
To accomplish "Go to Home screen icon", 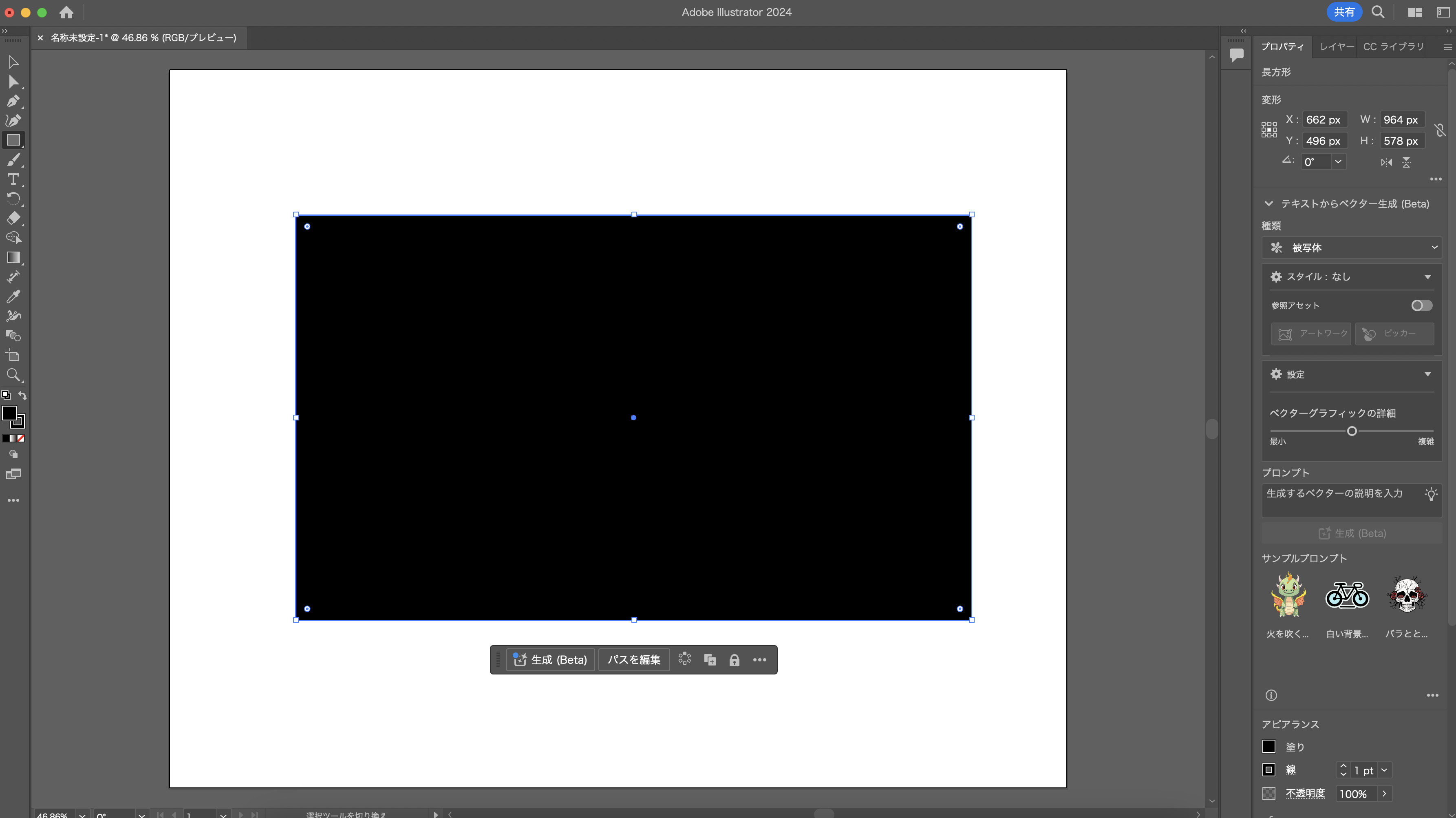I will coord(66,12).
